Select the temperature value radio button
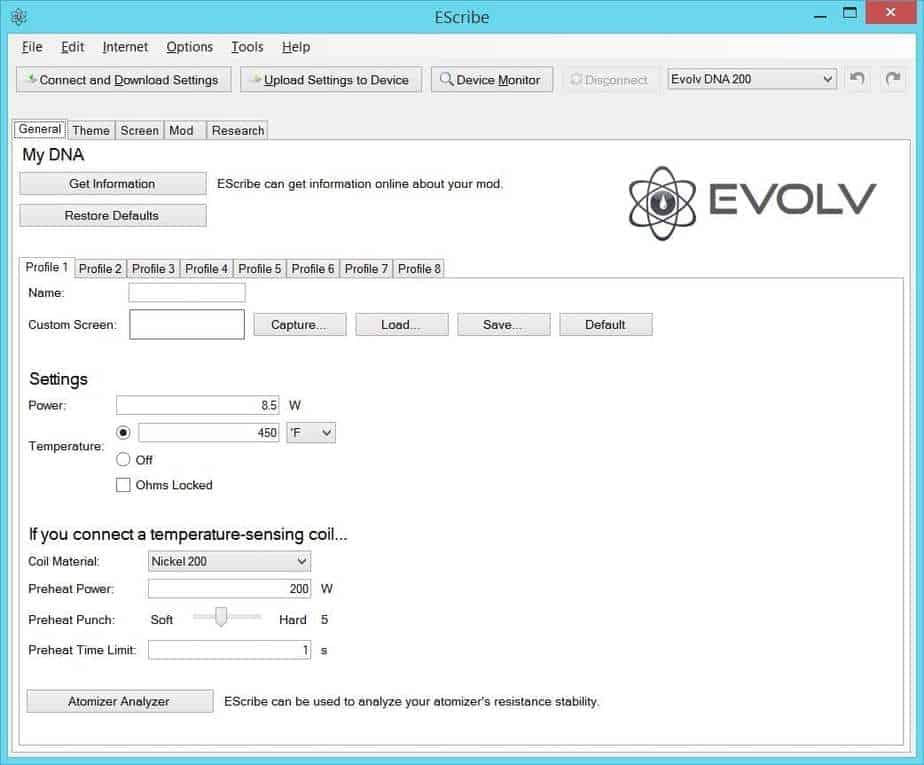This screenshot has width=924, height=765. (123, 433)
